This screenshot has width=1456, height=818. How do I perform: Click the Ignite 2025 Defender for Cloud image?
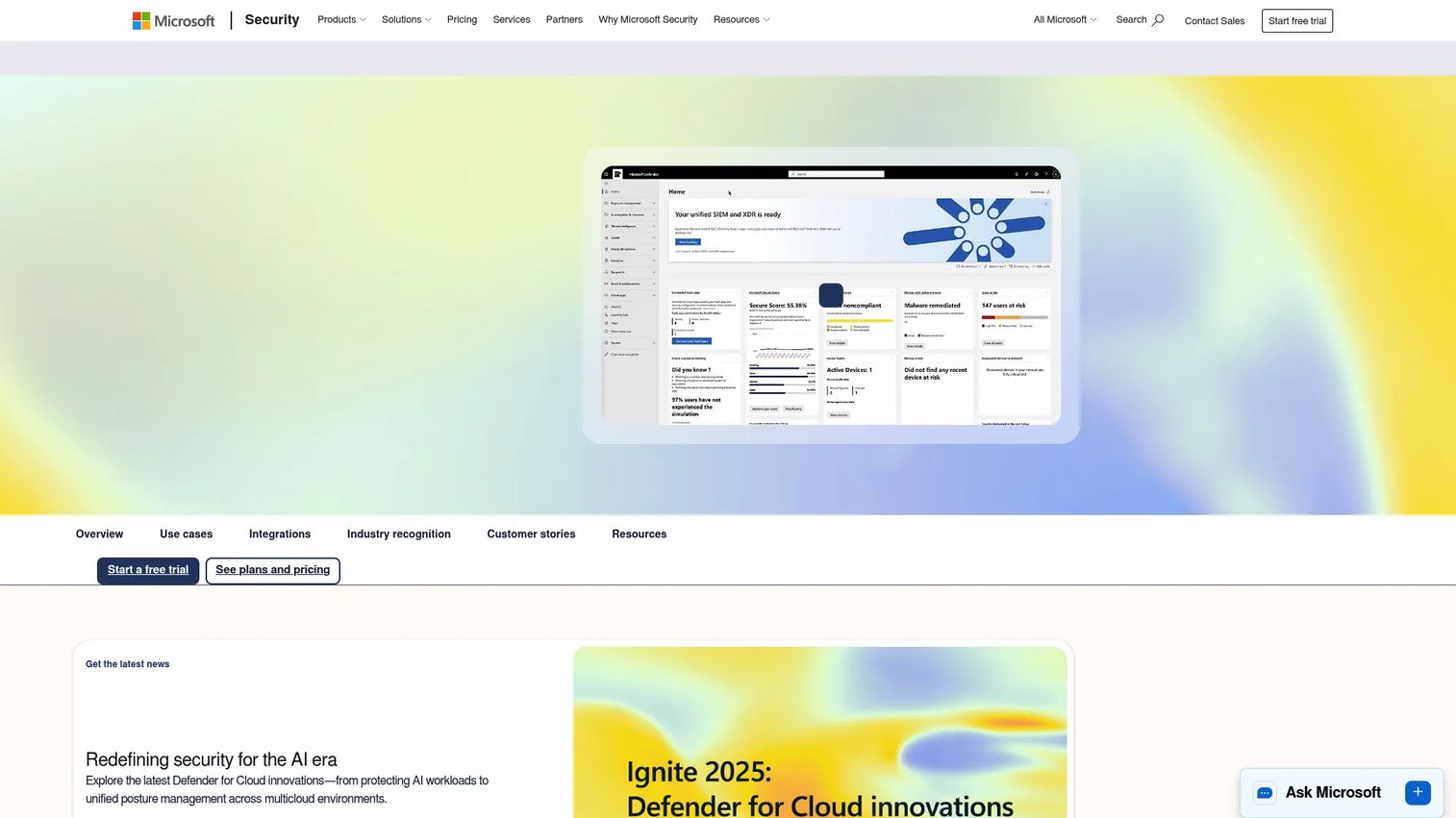[820, 732]
